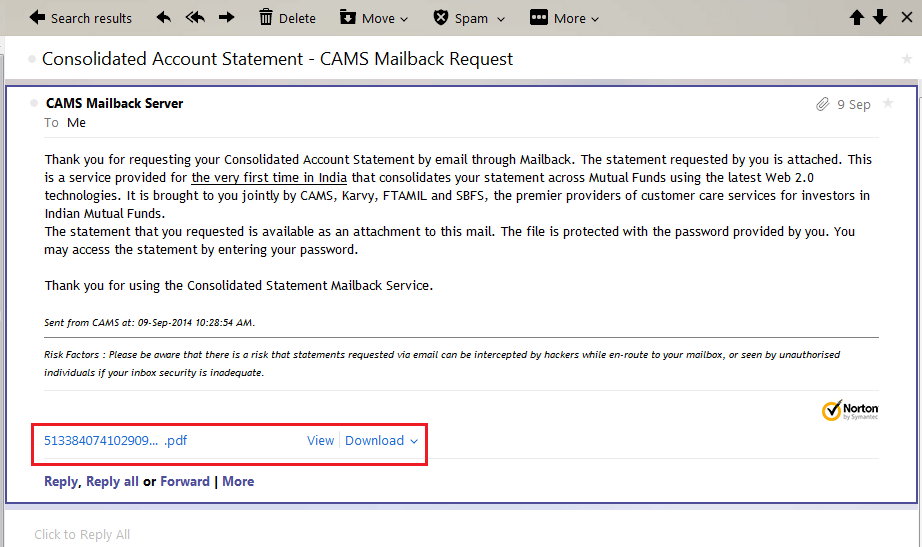Click the Forward arrow icon in toolbar
This screenshot has width=922, height=547.
(226, 18)
